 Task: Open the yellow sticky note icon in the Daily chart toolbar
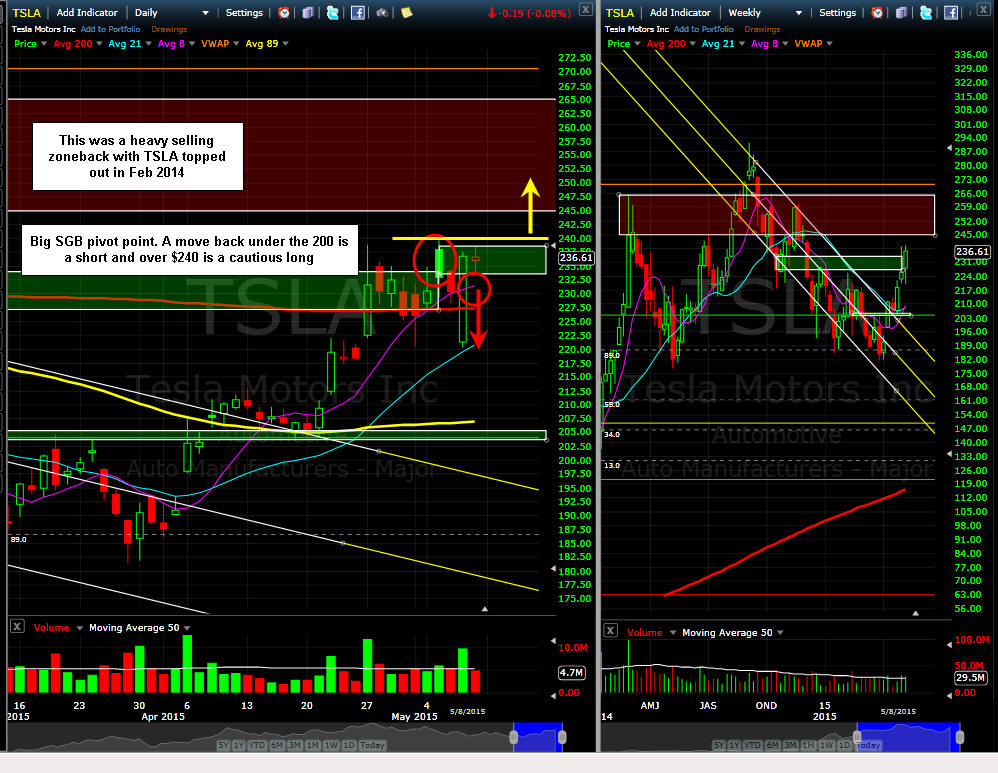pos(407,13)
